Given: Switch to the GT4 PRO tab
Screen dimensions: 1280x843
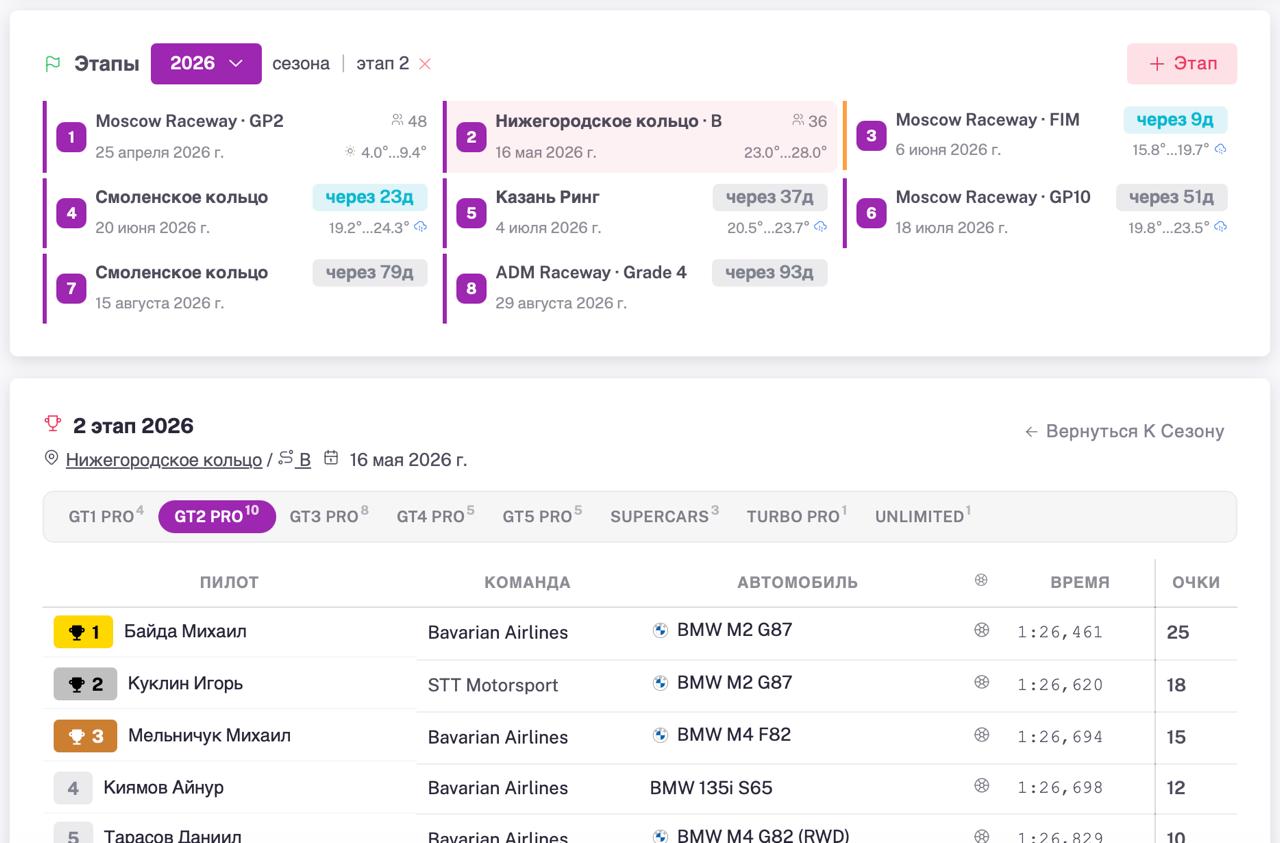Looking at the screenshot, I should tap(436, 516).
